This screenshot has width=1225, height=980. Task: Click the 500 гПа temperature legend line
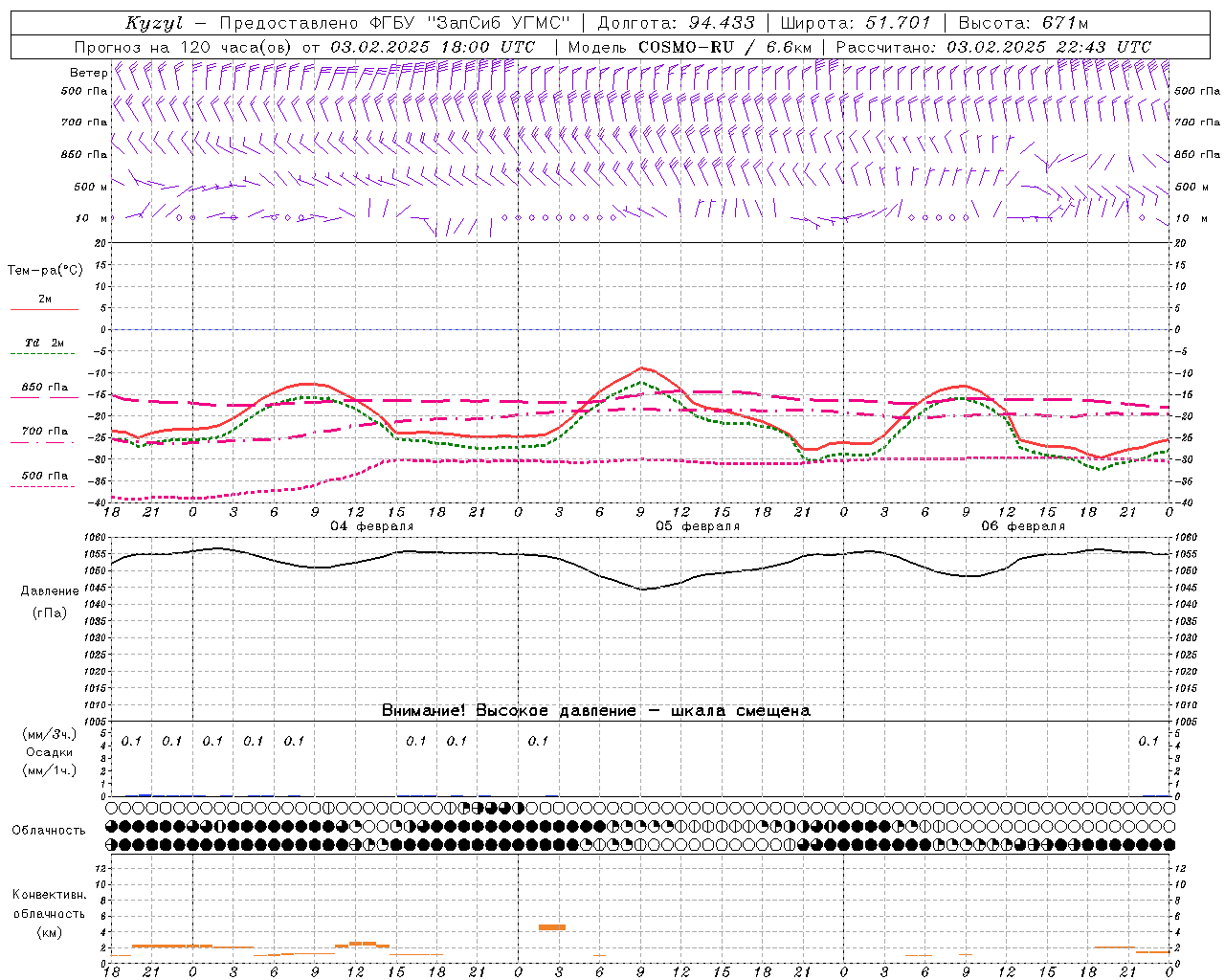44,485
